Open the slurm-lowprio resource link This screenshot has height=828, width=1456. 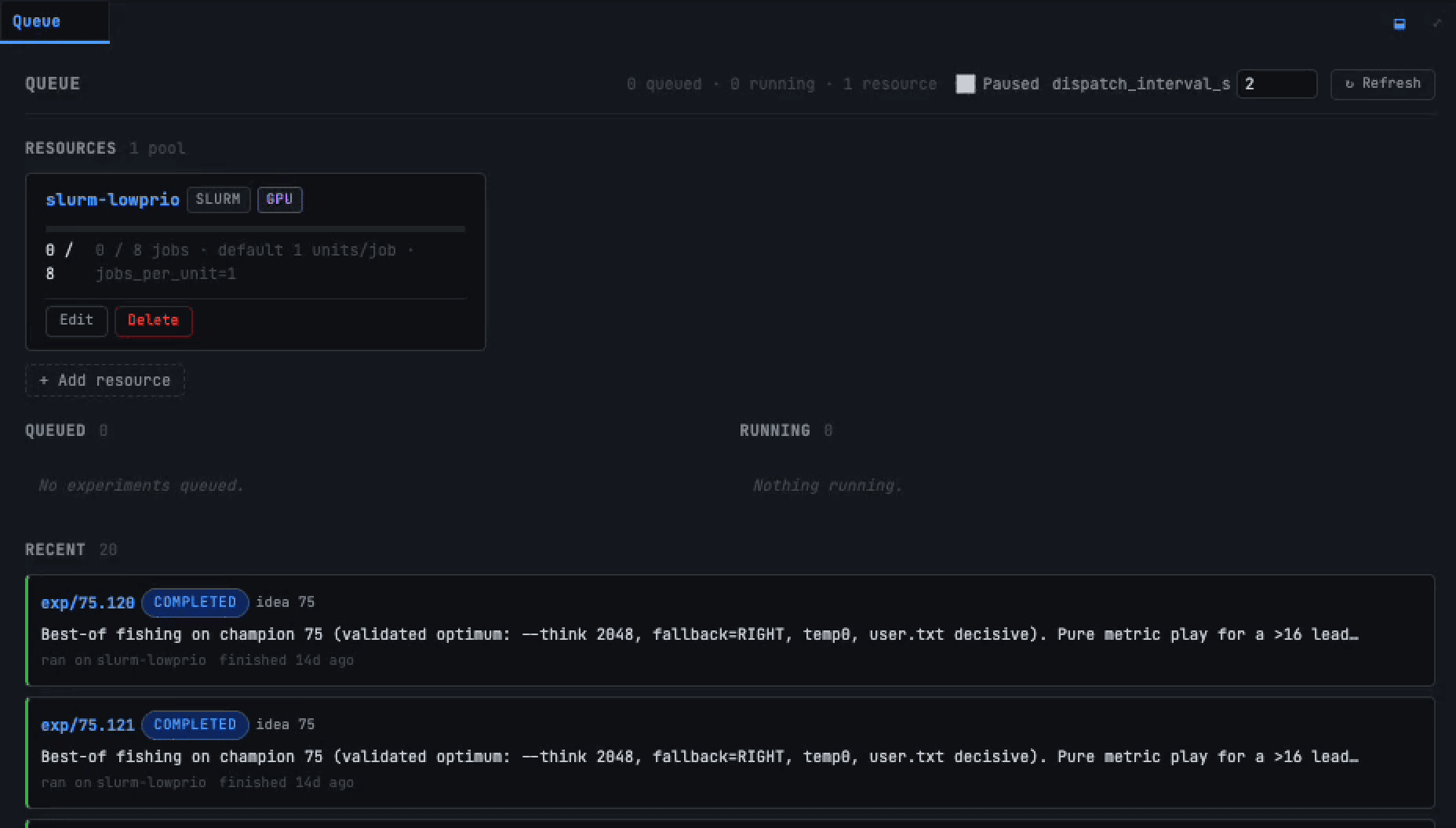click(112, 200)
